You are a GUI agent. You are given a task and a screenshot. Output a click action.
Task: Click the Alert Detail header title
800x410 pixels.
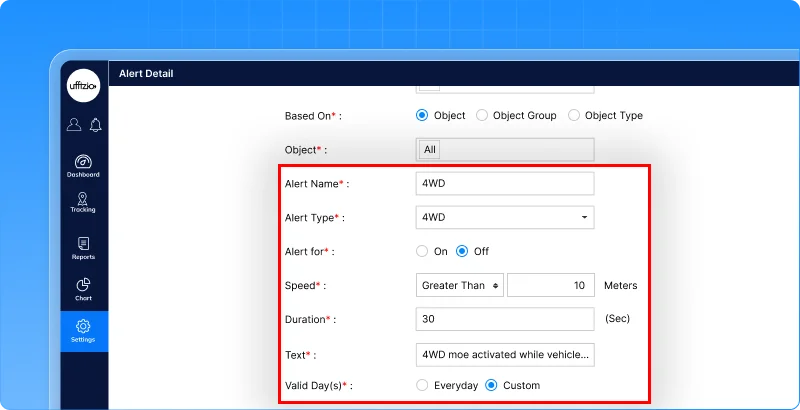click(146, 73)
